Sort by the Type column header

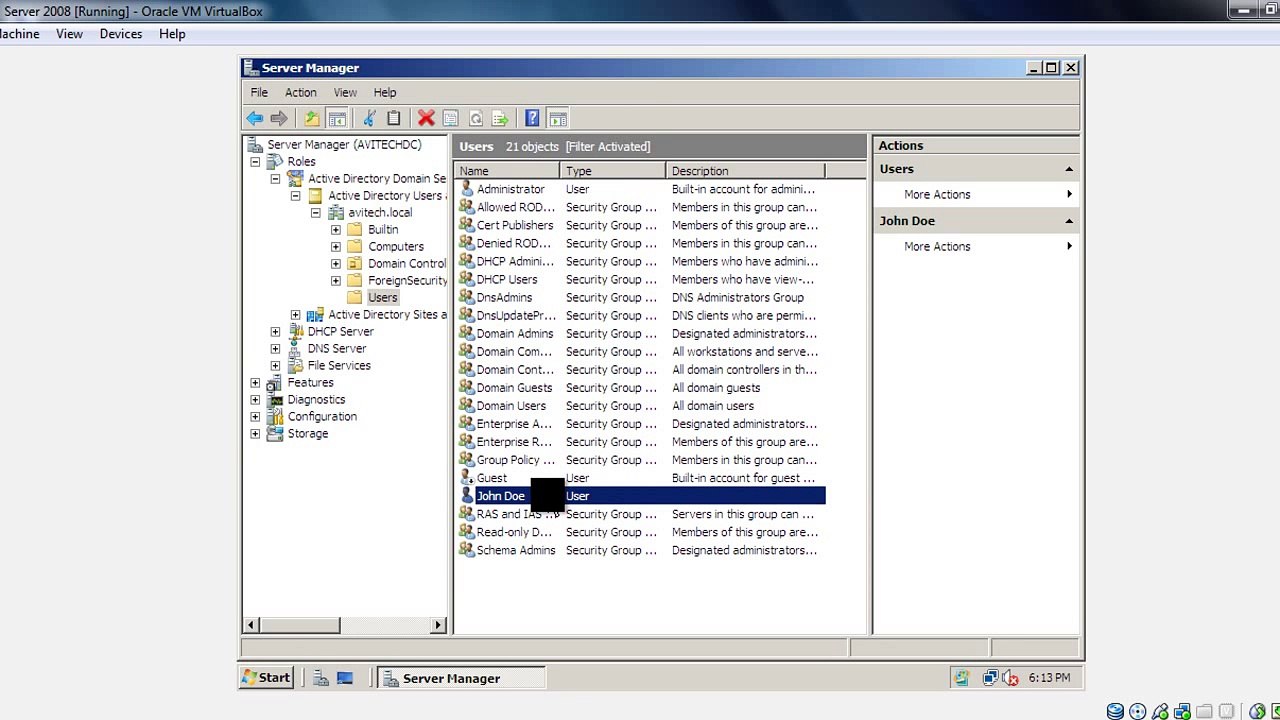613,171
